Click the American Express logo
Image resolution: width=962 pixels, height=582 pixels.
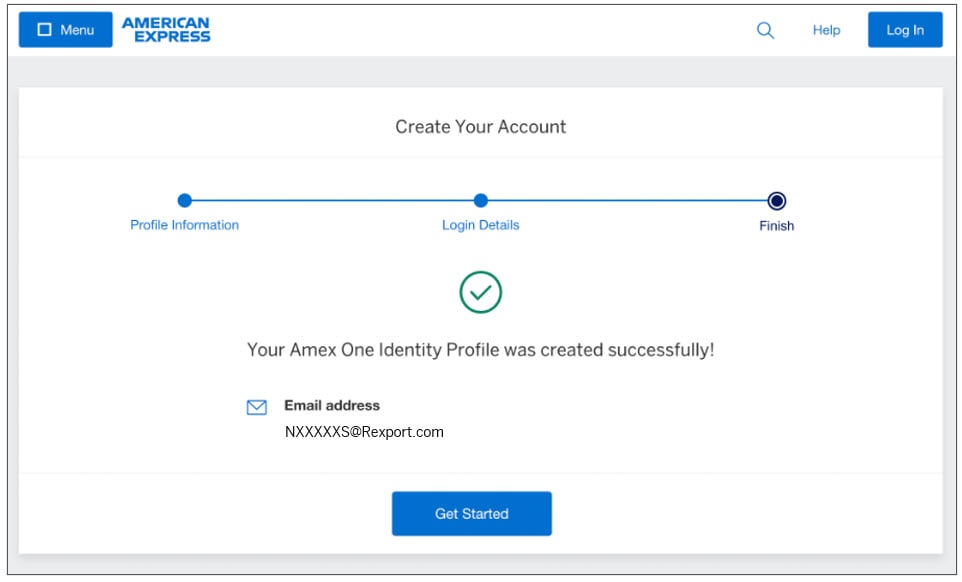[166, 30]
